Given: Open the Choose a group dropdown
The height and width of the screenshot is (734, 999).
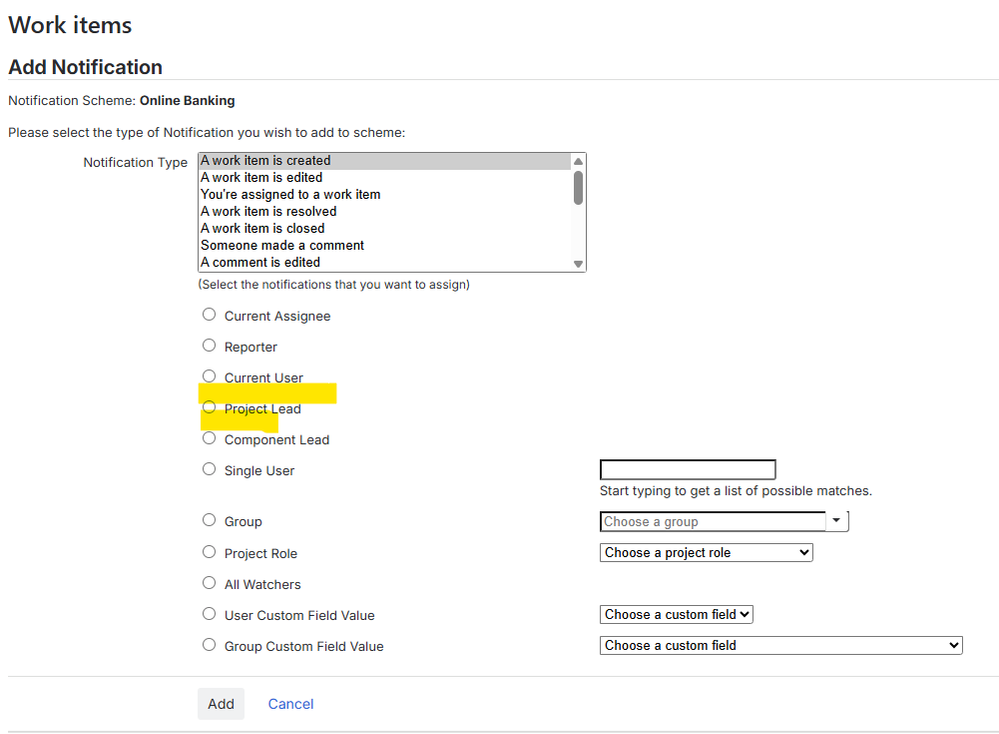Looking at the screenshot, I should click(x=836, y=520).
